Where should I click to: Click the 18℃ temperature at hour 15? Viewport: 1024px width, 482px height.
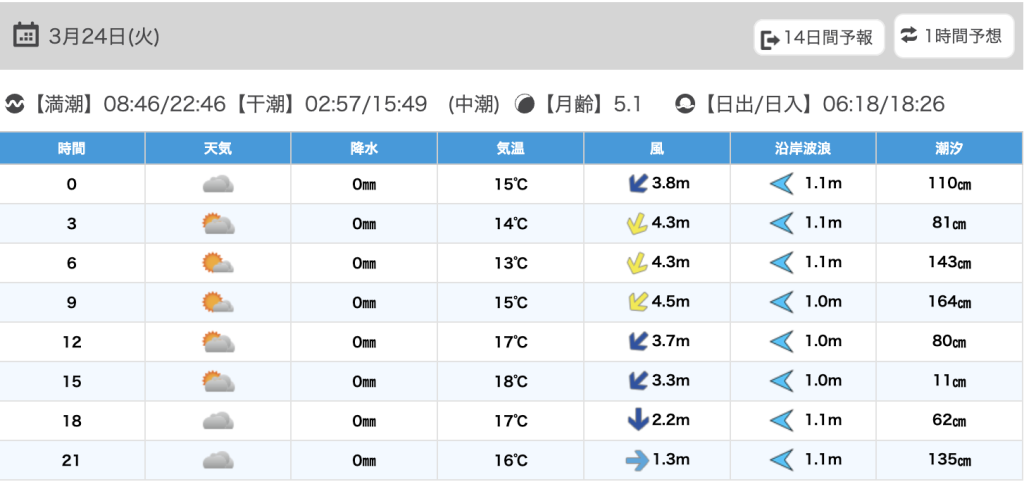(x=511, y=381)
